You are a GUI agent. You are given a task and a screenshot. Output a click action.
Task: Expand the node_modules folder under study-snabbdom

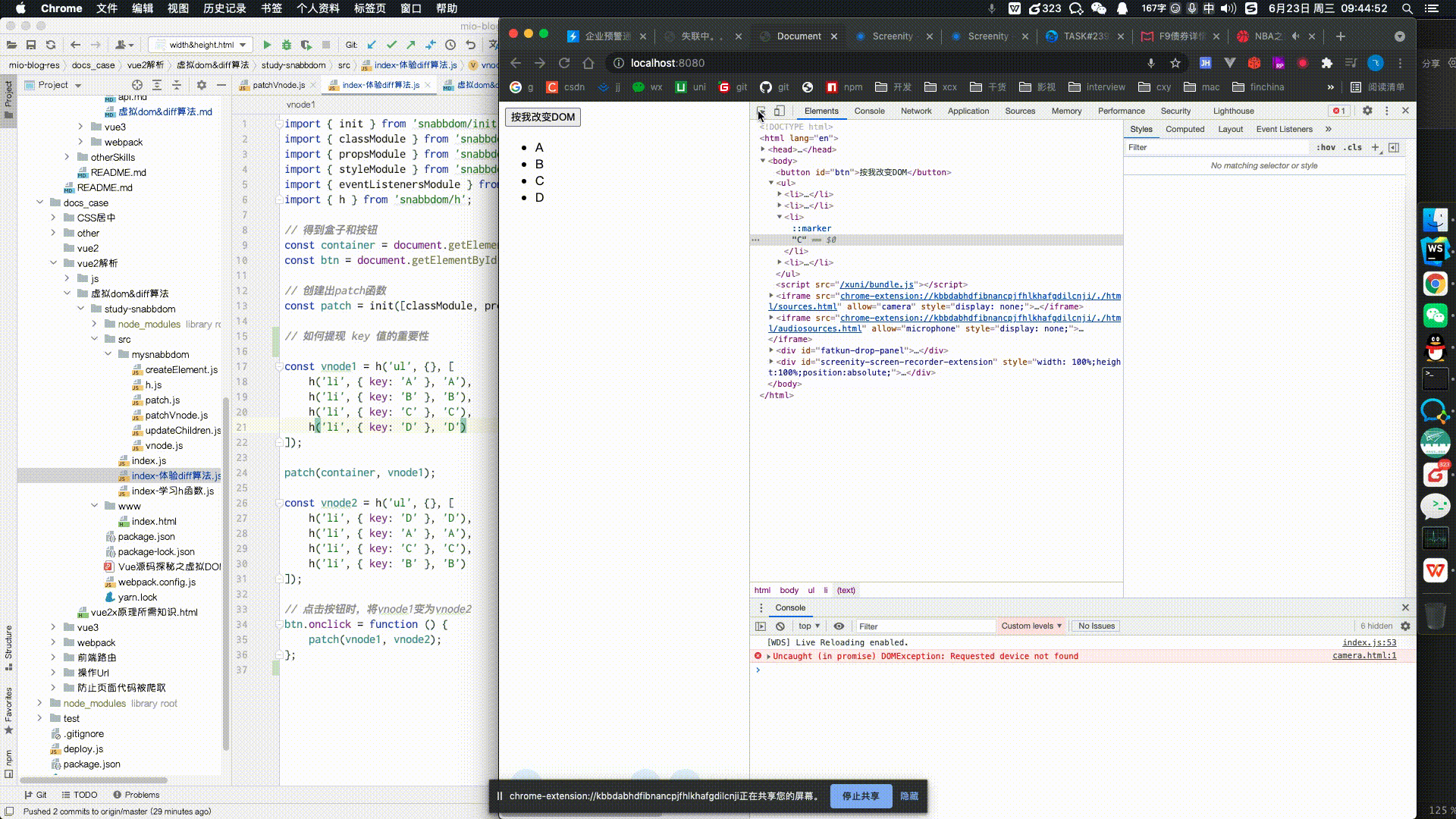coord(95,324)
